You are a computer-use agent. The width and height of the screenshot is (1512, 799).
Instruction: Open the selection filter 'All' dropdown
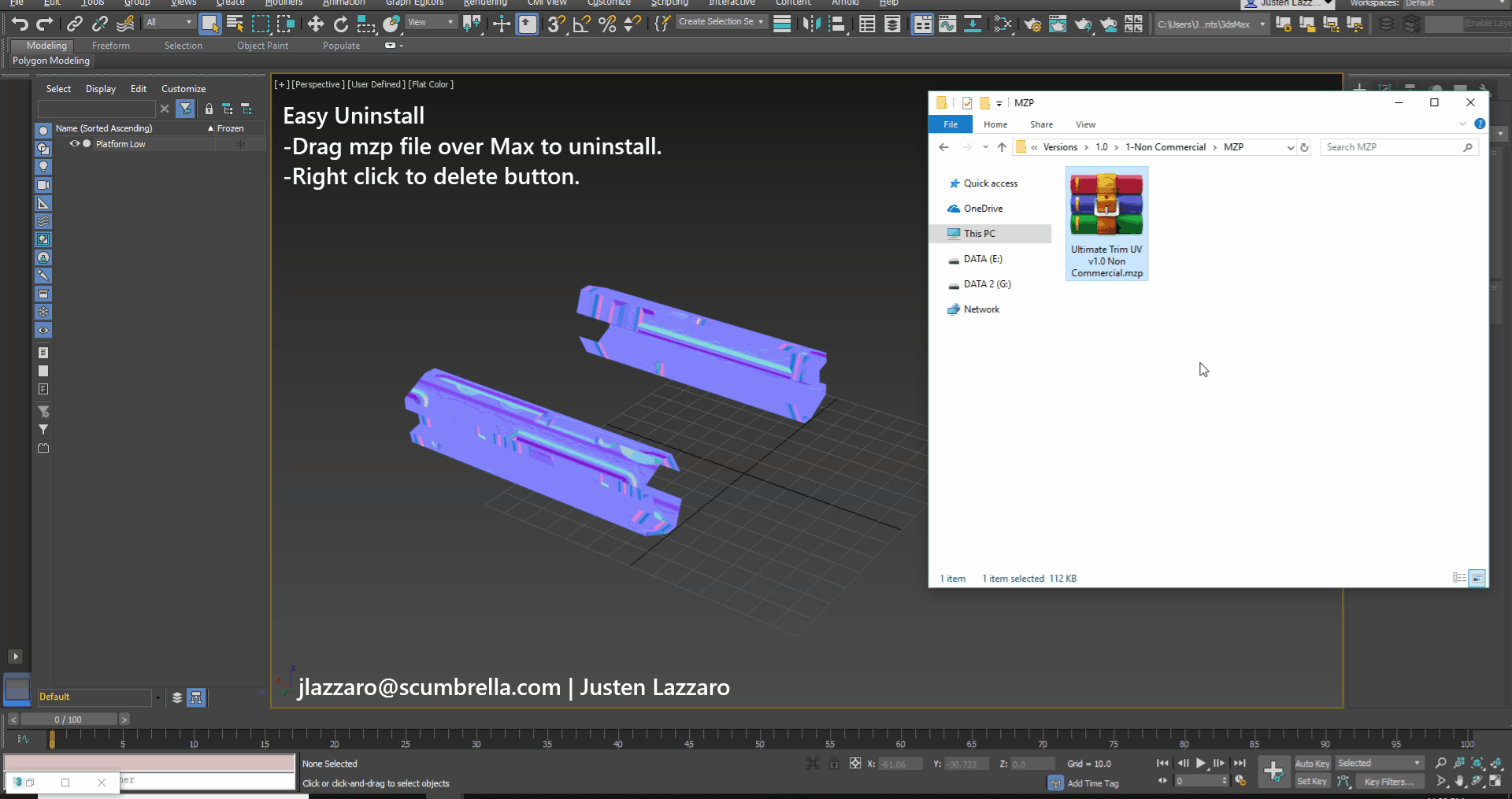point(169,22)
